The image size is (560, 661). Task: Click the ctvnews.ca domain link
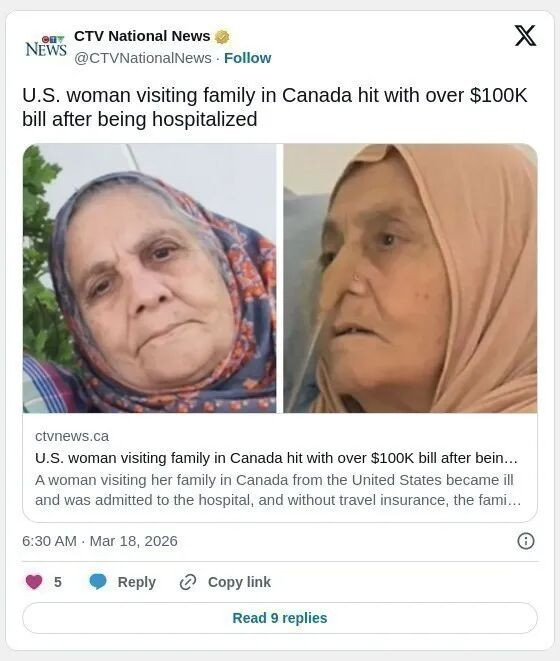72,436
